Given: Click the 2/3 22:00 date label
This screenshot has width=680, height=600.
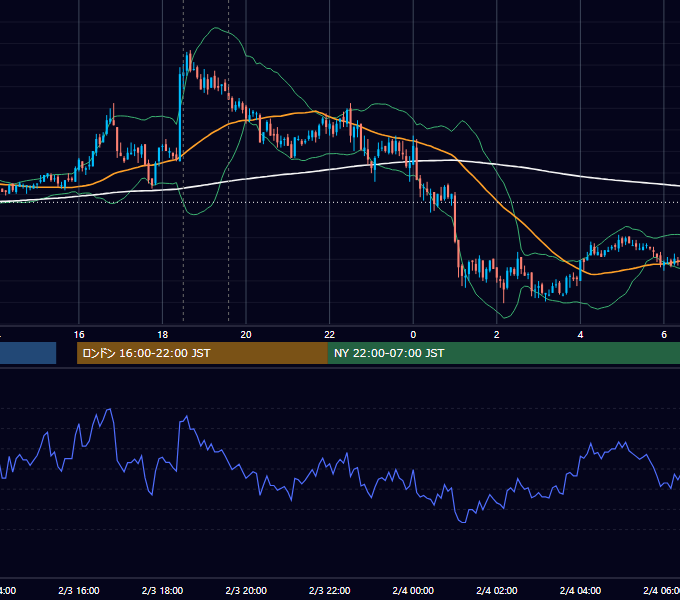Looking at the screenshot, I should point(330,590).
